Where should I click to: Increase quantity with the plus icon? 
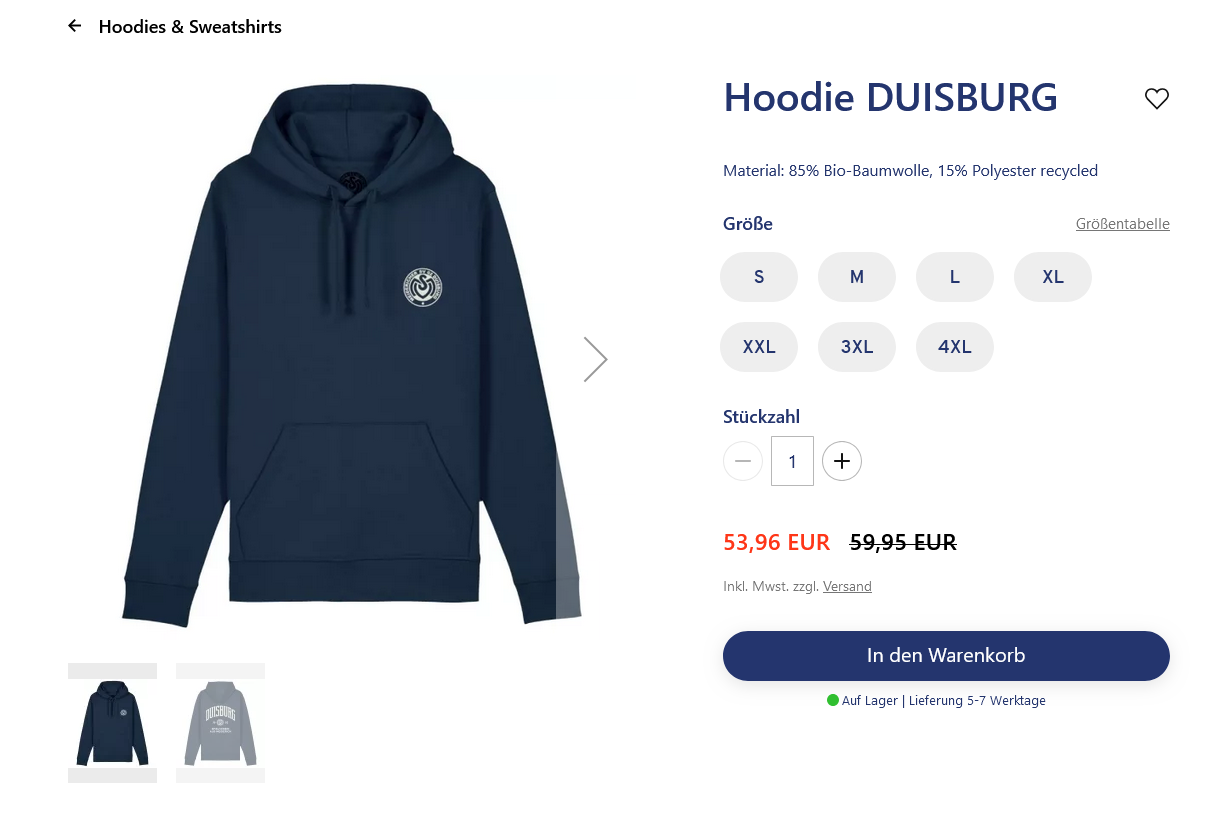click(x=842, y=461)
